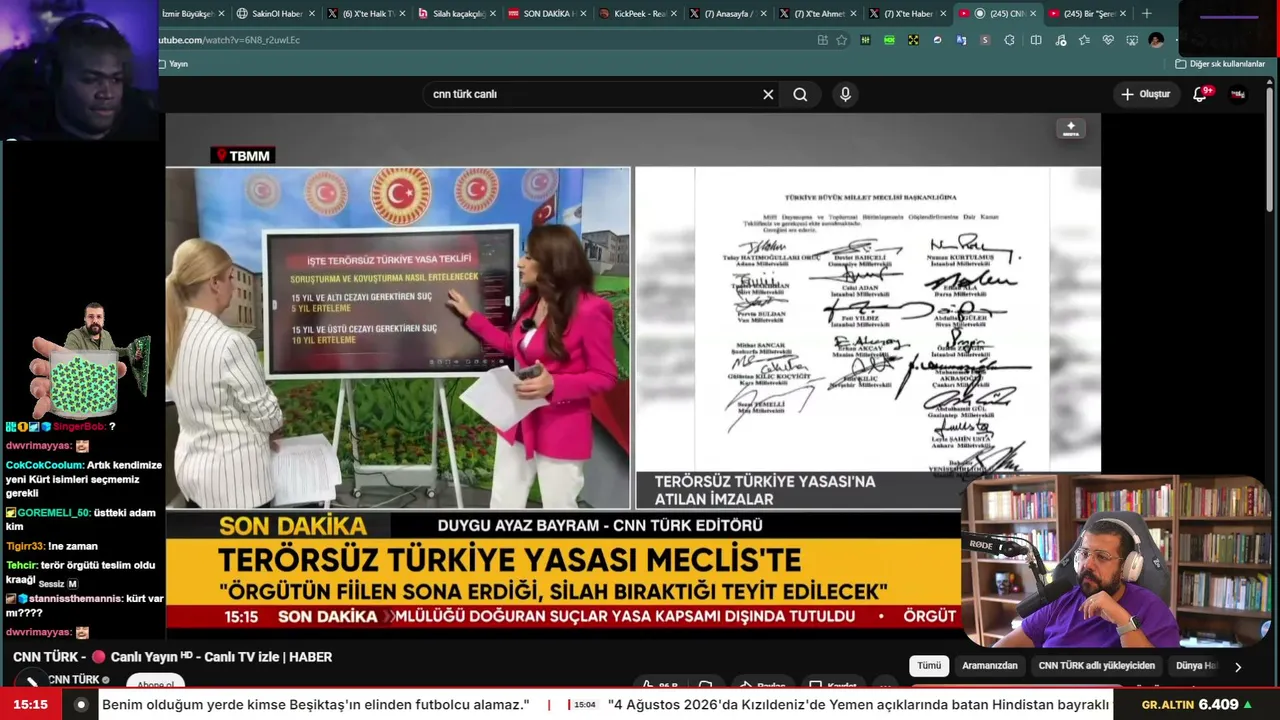
Task: Click the apps grid icon in address bar
Action: 822,40
